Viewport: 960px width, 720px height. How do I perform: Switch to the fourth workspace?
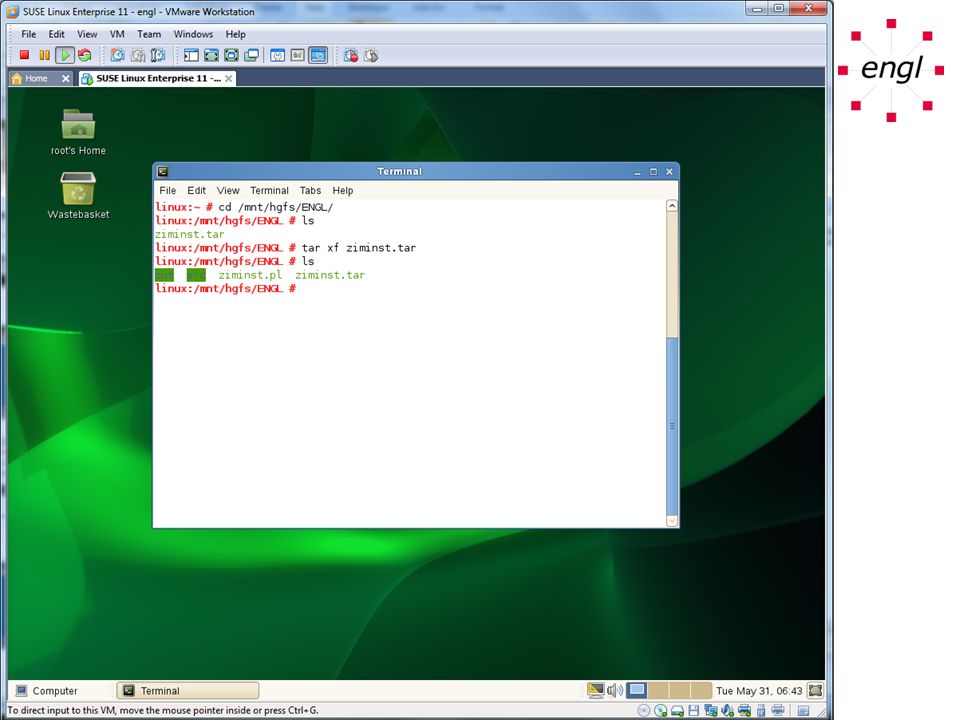click(x=701, y=691)
